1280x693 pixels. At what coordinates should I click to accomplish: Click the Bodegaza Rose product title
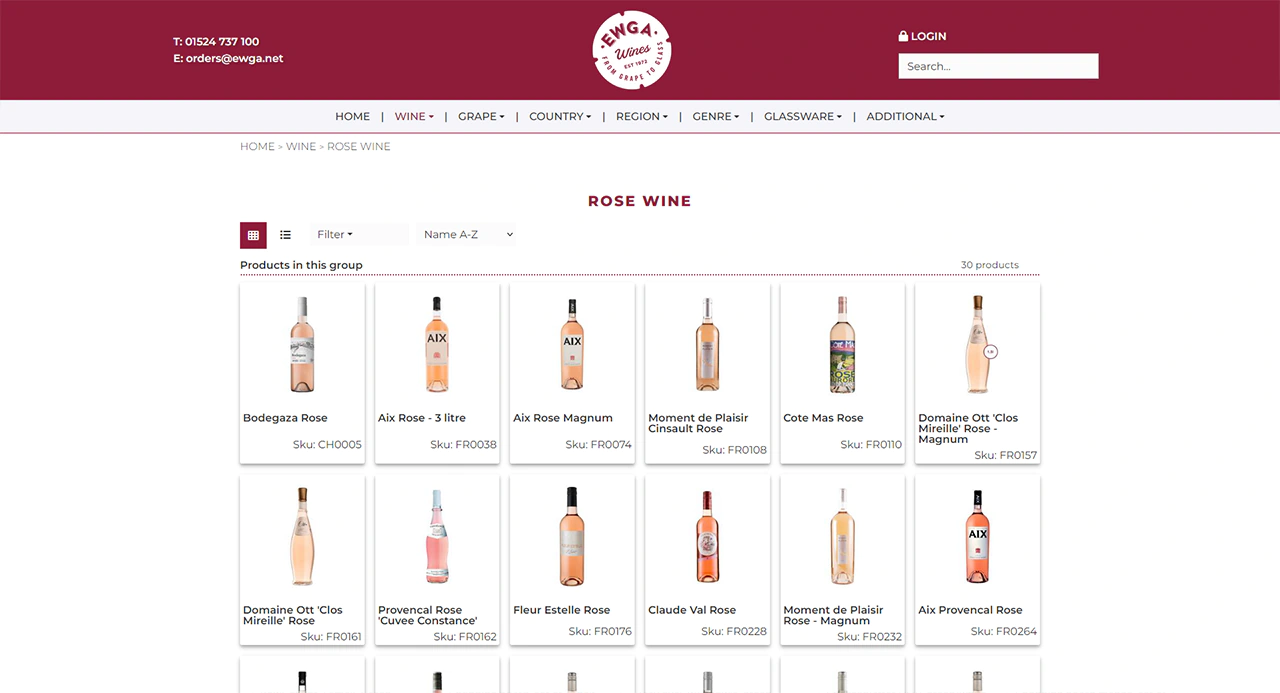click(x=285, y=418)
